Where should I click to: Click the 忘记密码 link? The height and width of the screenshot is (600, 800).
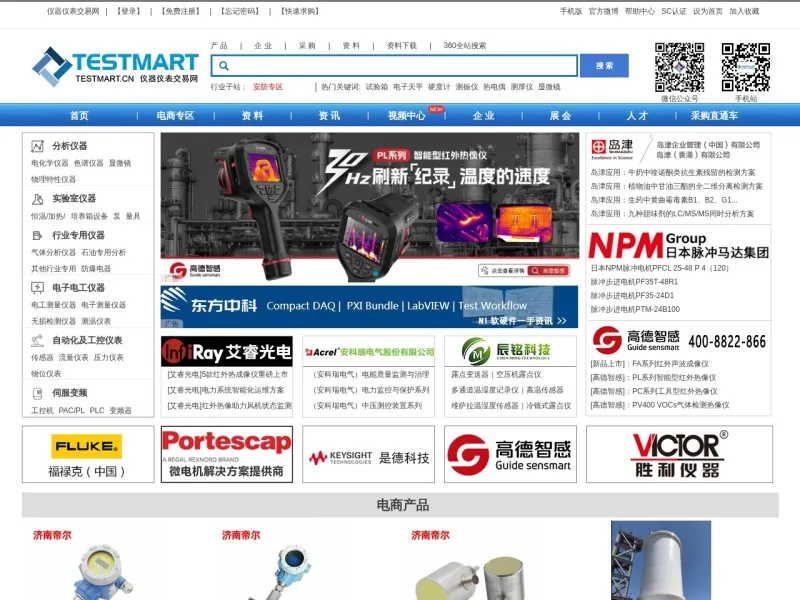click(x=240, y=11)
